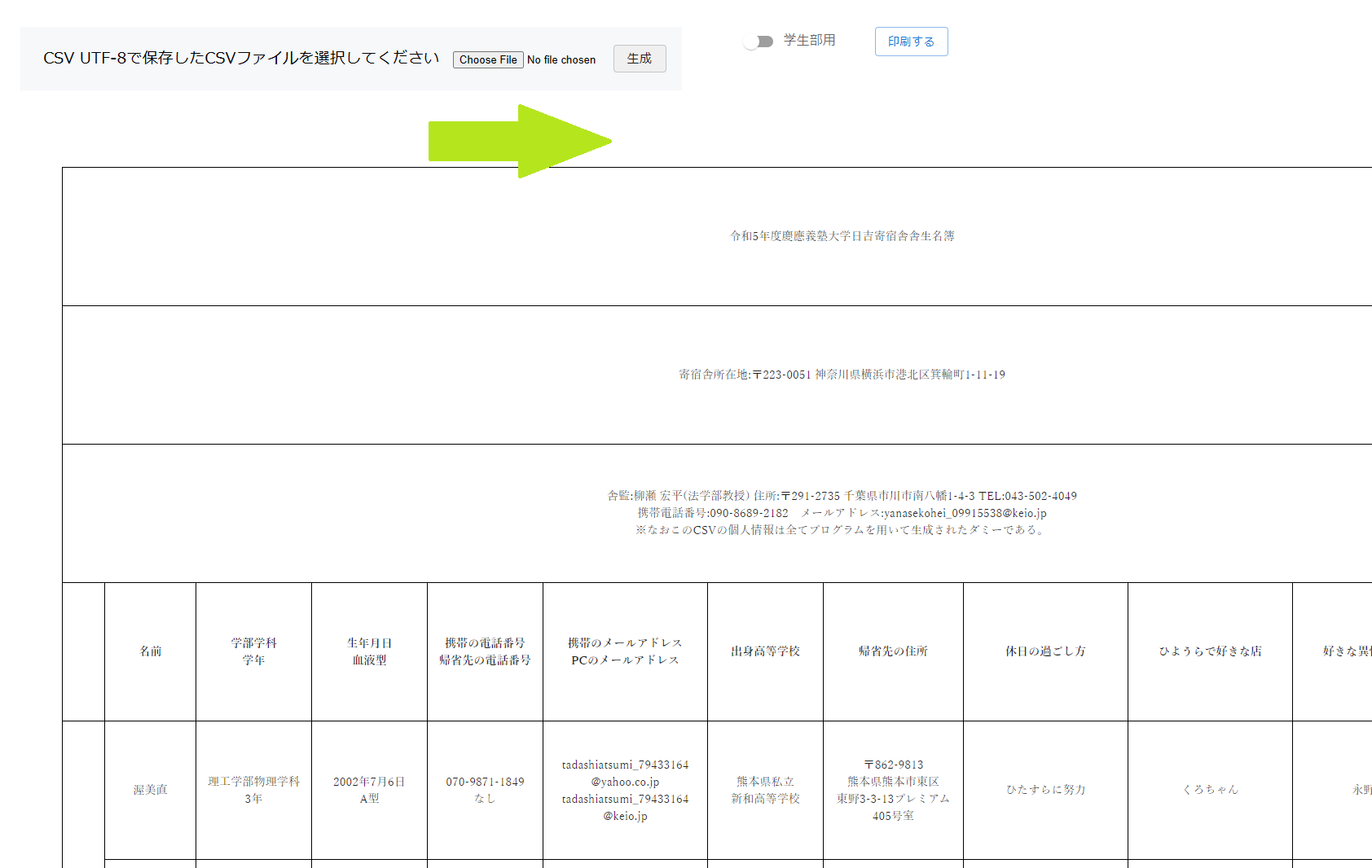Select the 'No file chosen' text
The width and height of the screenshot is (1372, 868).
(x=561, y=59)
